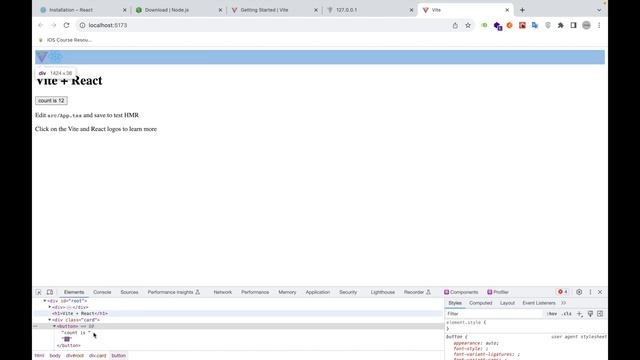Show more Styles pane tabs chevron
The width and height of the screenshot is (640, 360).
pyautogui.click(x=564, y=303)
